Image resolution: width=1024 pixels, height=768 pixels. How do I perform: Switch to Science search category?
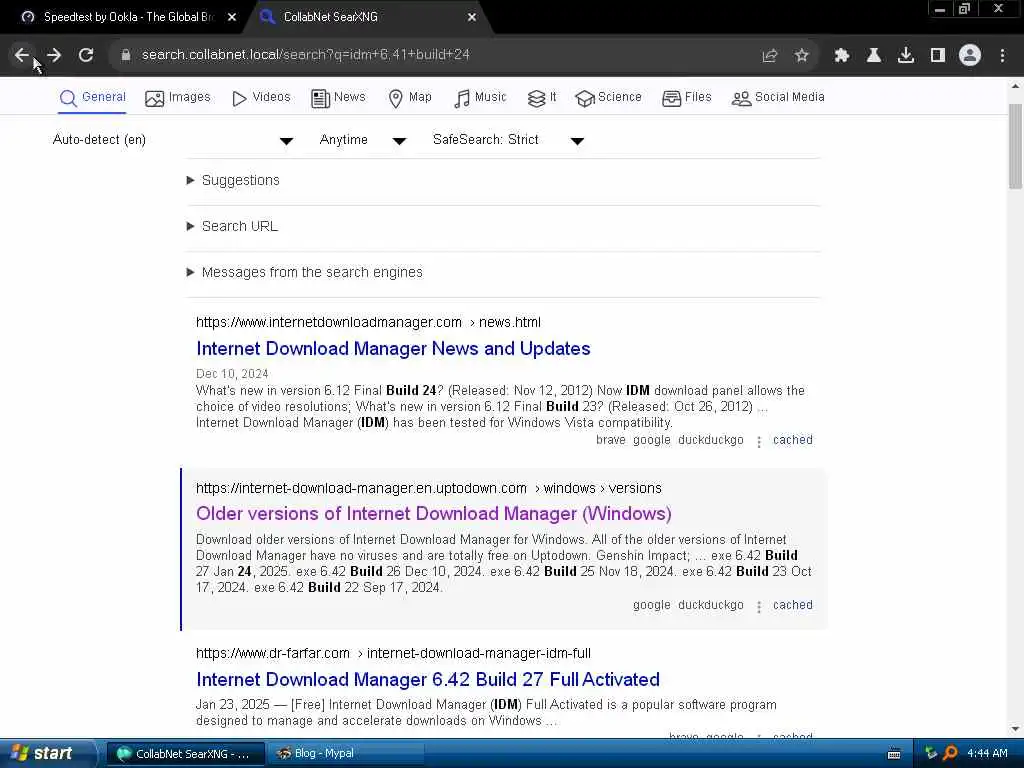click(609, 97)
